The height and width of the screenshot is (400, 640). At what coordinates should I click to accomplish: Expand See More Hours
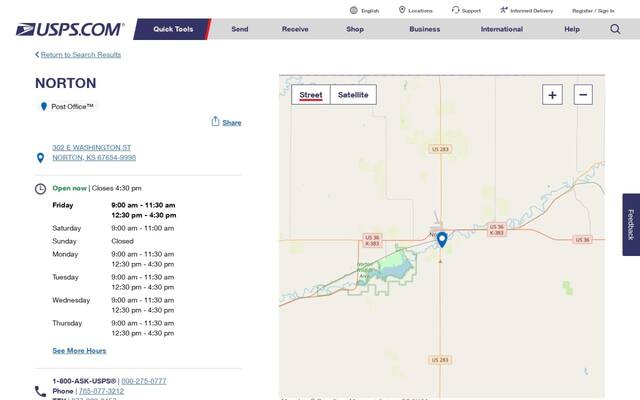(x=79, y=351)
